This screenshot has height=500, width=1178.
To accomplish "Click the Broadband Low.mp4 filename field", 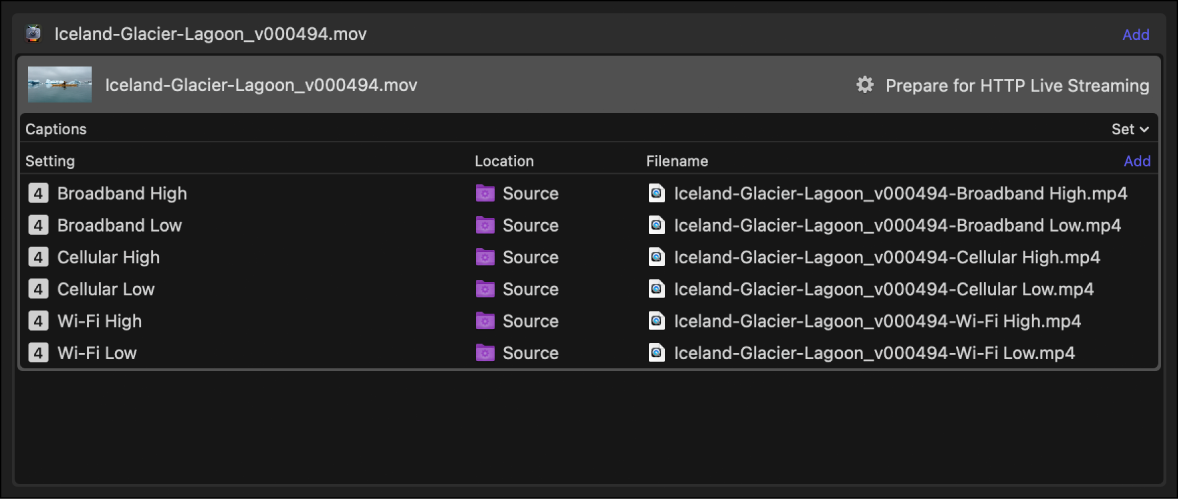I will pos(897,225).
